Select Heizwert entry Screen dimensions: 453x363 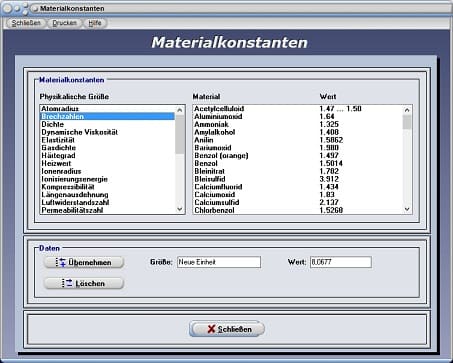107,163
